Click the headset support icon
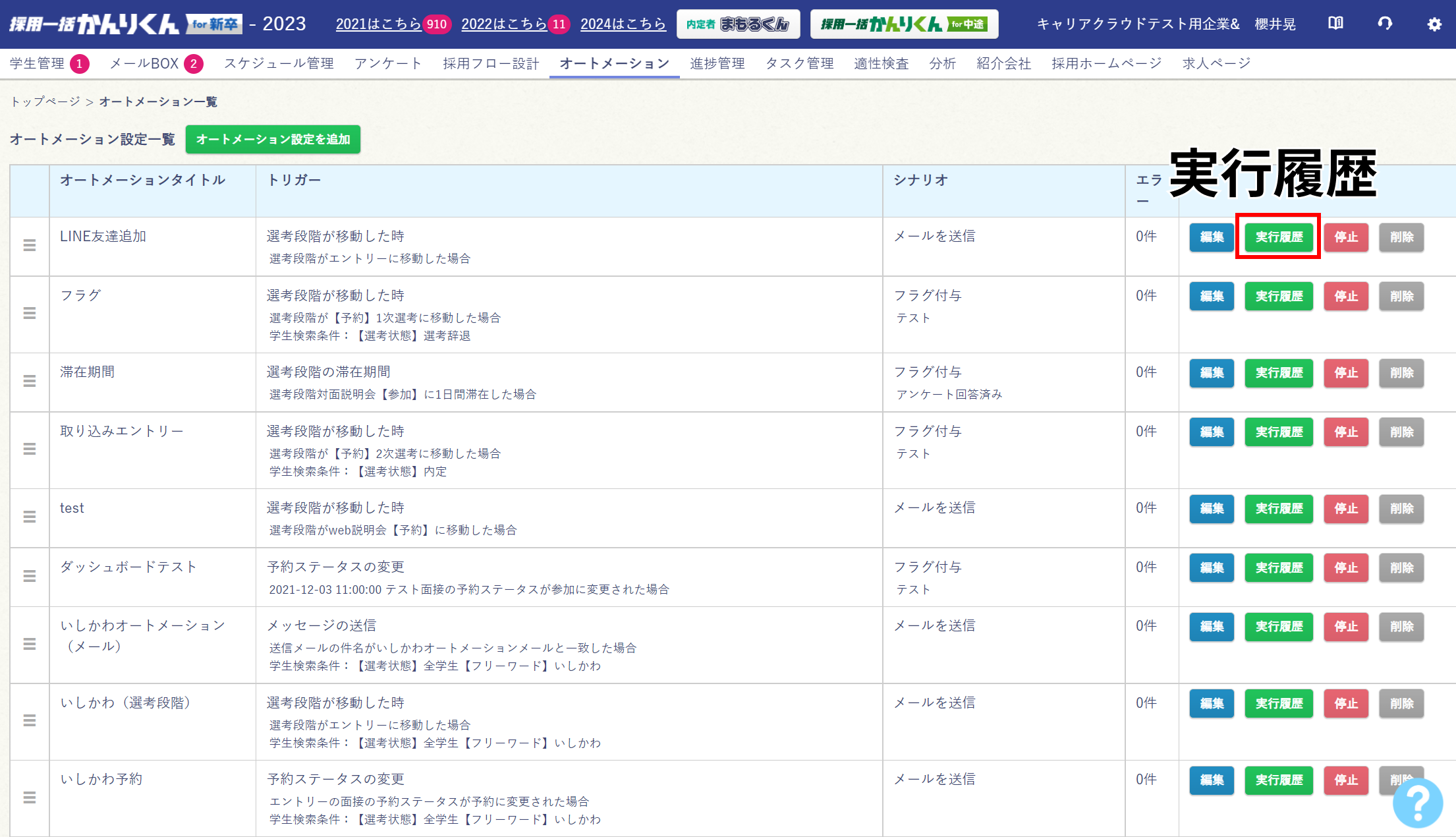This screenshot has width=1456, height=837. (1385, 24)
